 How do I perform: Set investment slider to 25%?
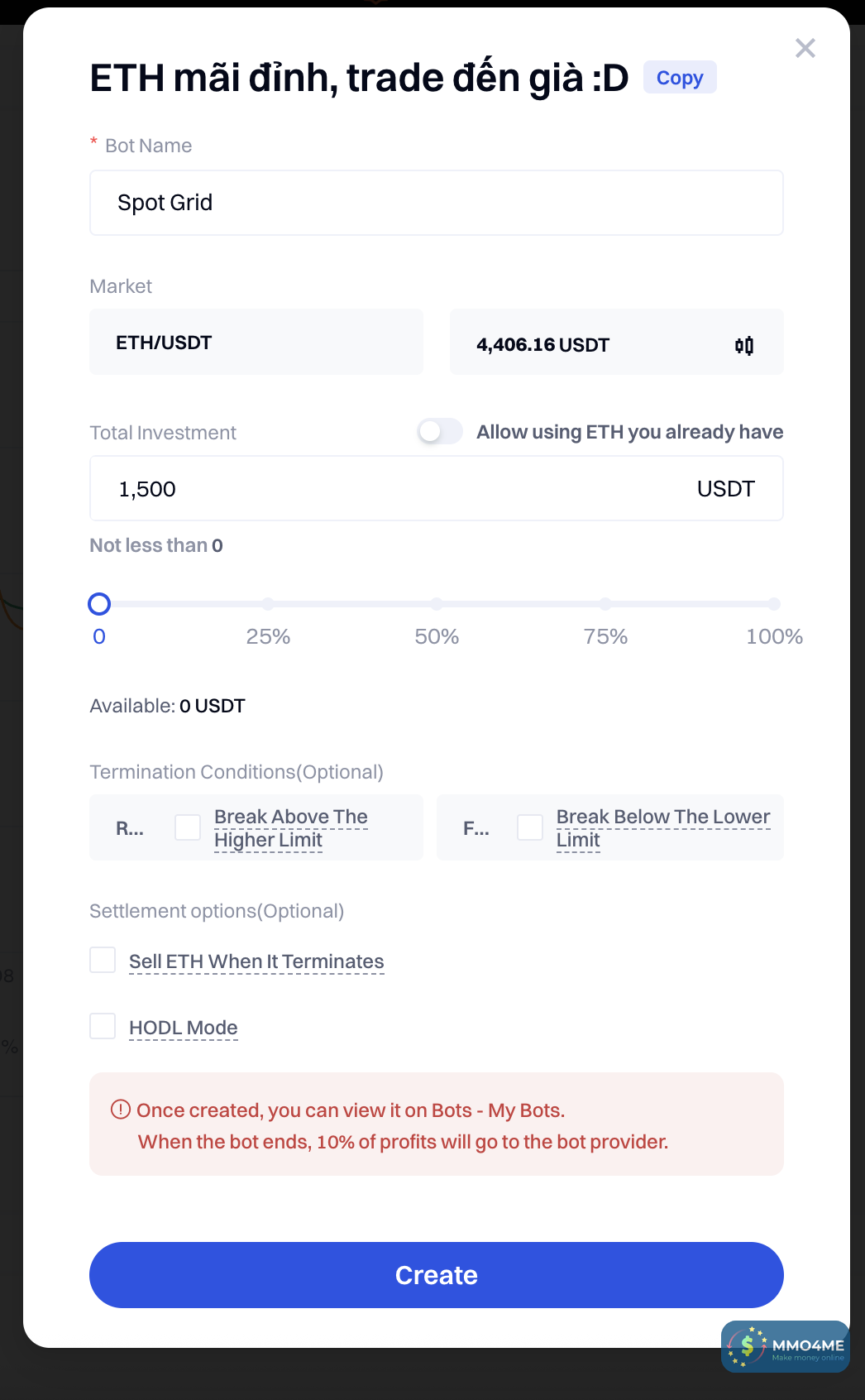point(268,604)
